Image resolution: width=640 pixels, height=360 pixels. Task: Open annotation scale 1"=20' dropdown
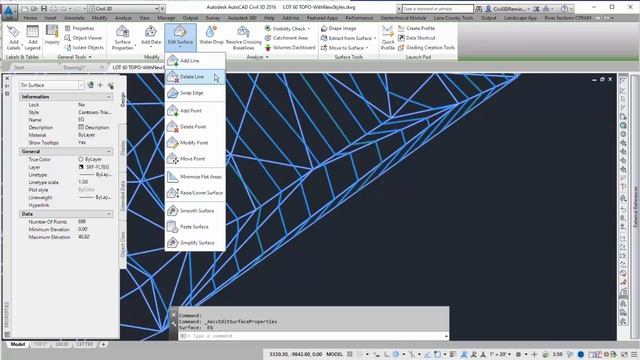500,354
